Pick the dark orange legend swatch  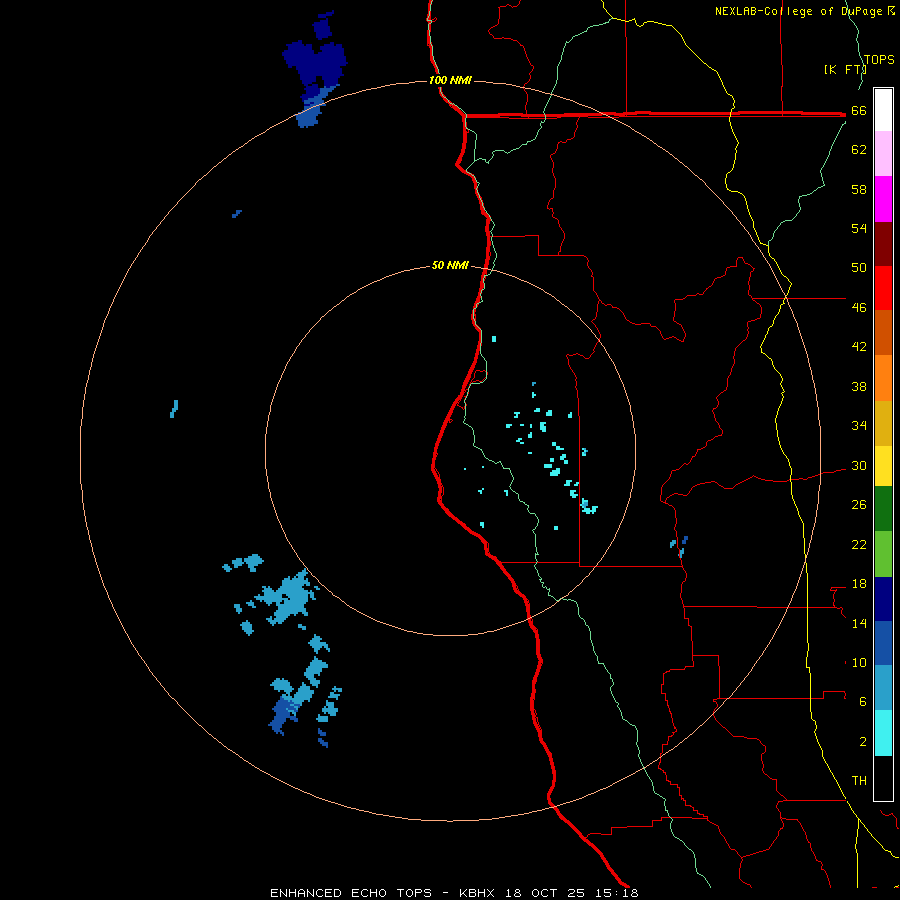click(x=883, y=332)
